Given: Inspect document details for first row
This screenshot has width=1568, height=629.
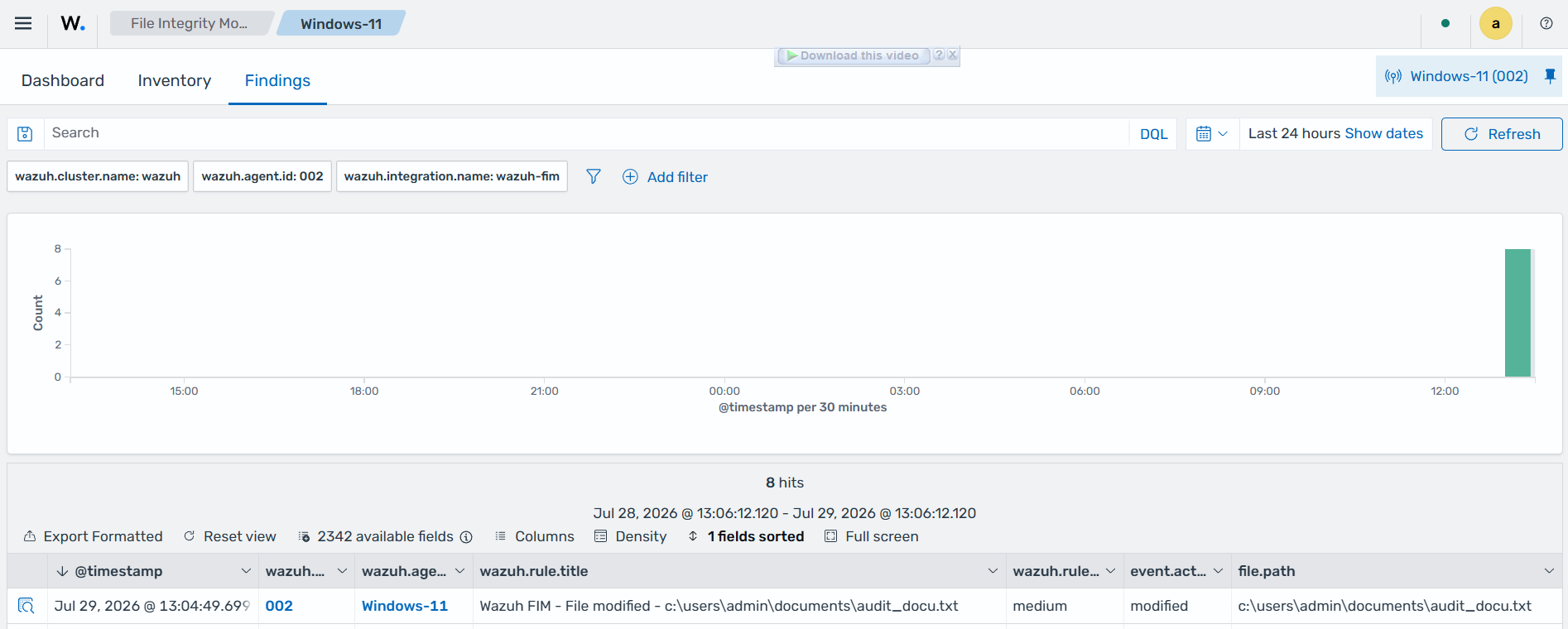Looking at the screenshot, I should click(26, 606).
